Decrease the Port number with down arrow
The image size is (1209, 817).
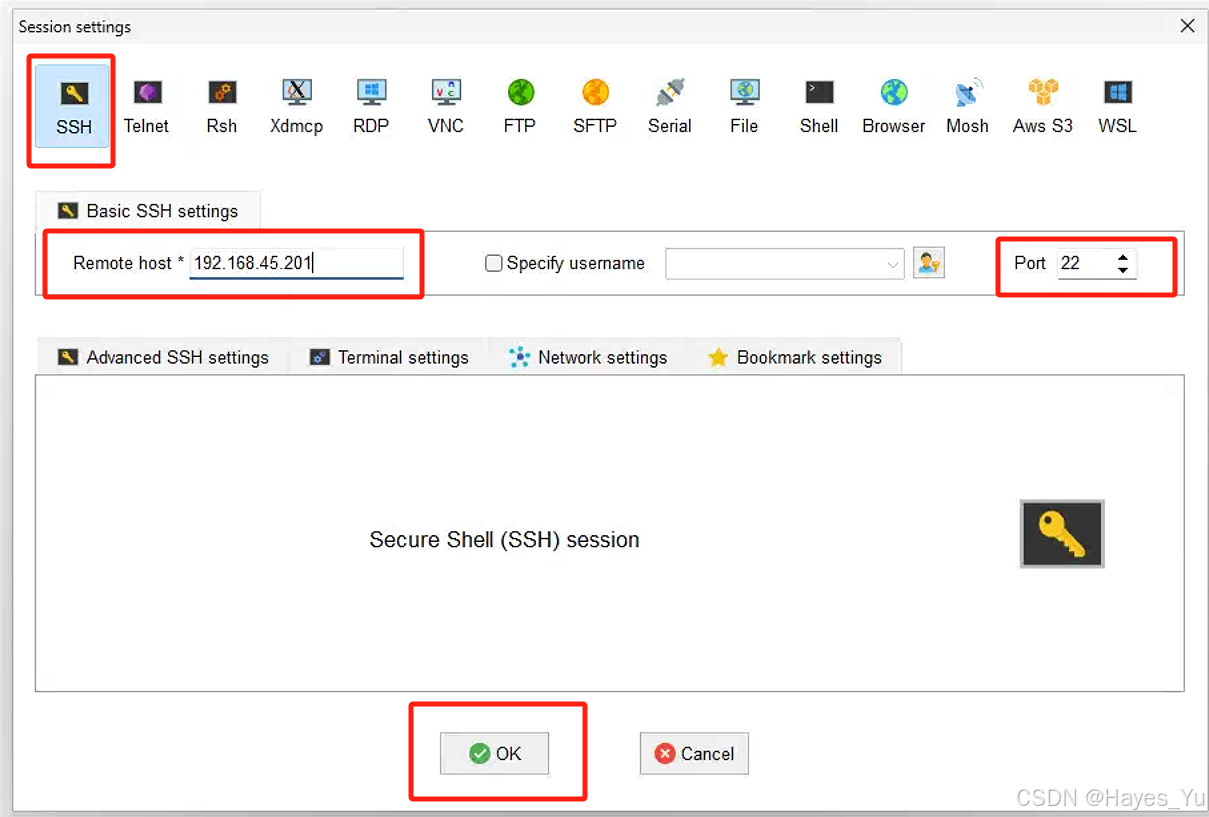1124,270
